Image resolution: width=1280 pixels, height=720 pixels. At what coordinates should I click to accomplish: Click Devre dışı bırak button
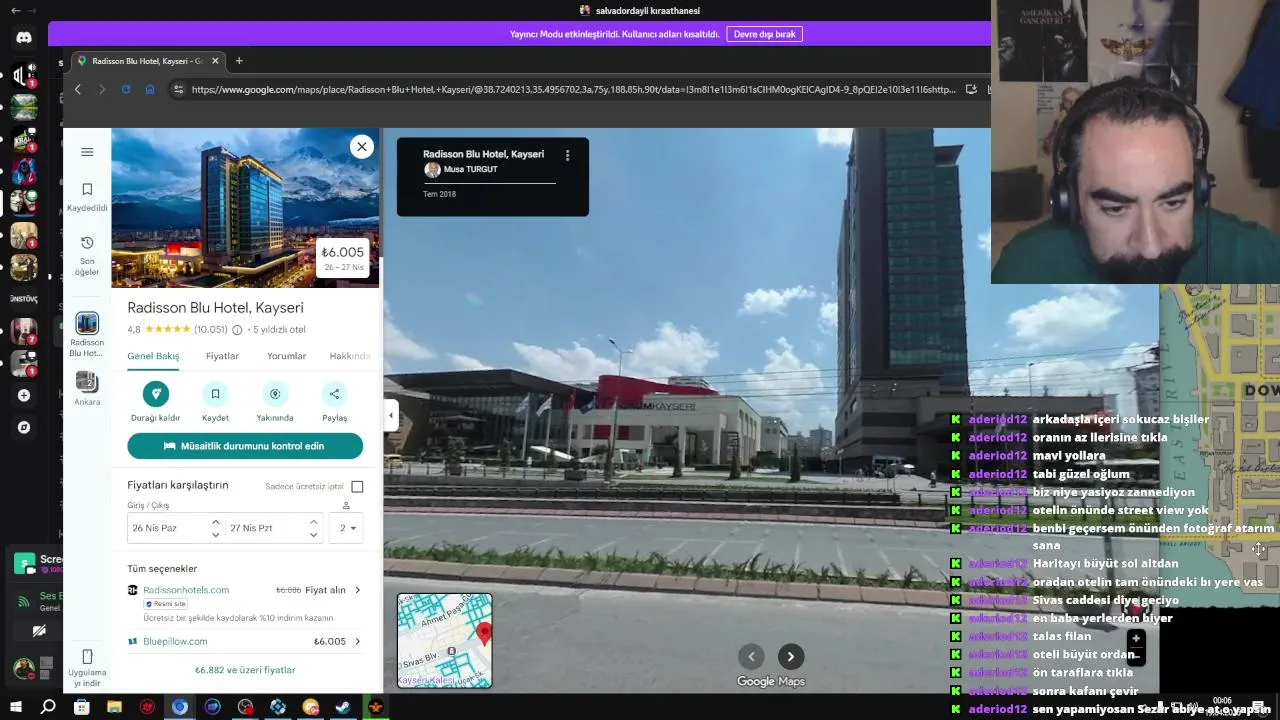[764, 34]
